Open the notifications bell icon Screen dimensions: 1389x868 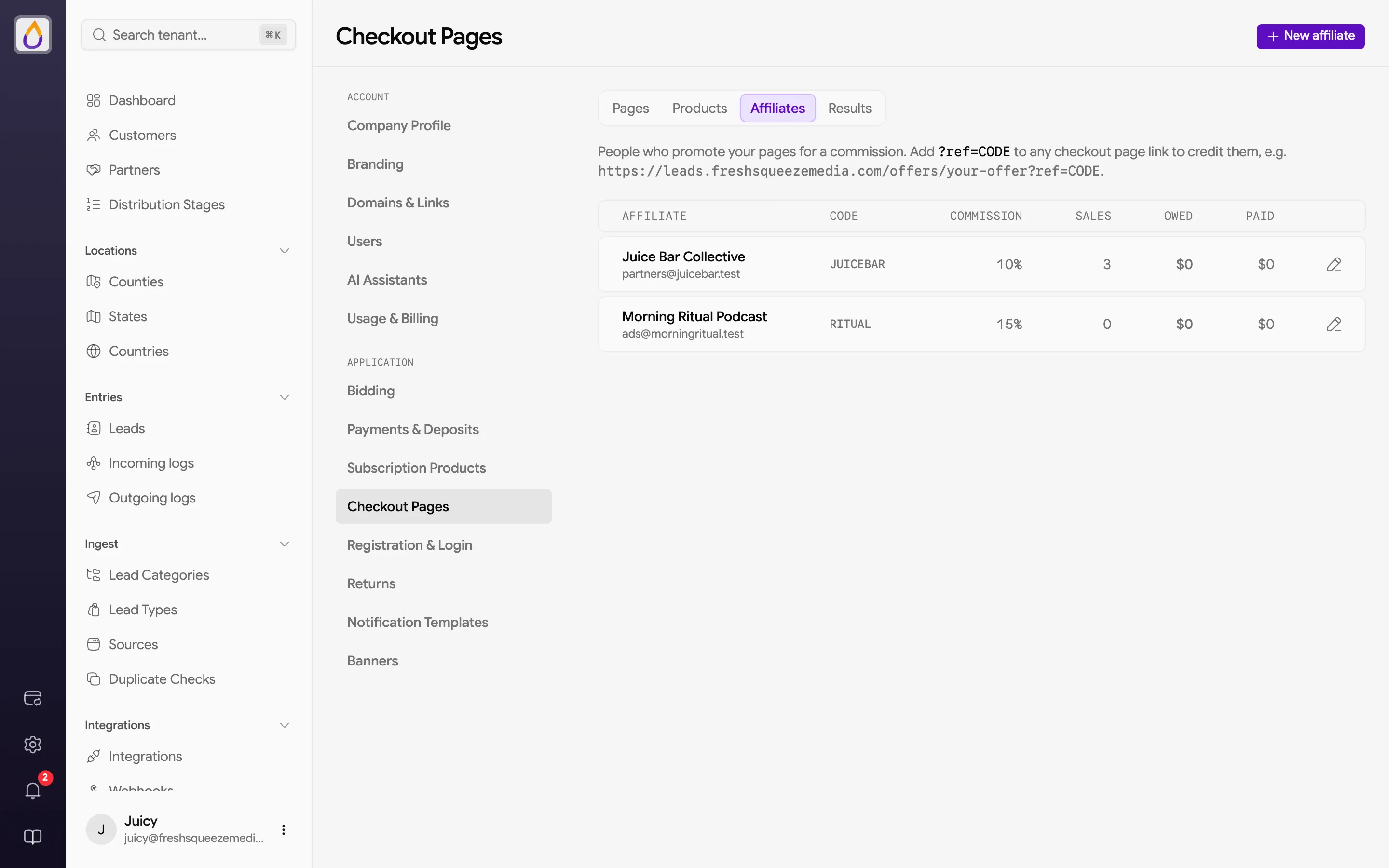tap(33, 790)
